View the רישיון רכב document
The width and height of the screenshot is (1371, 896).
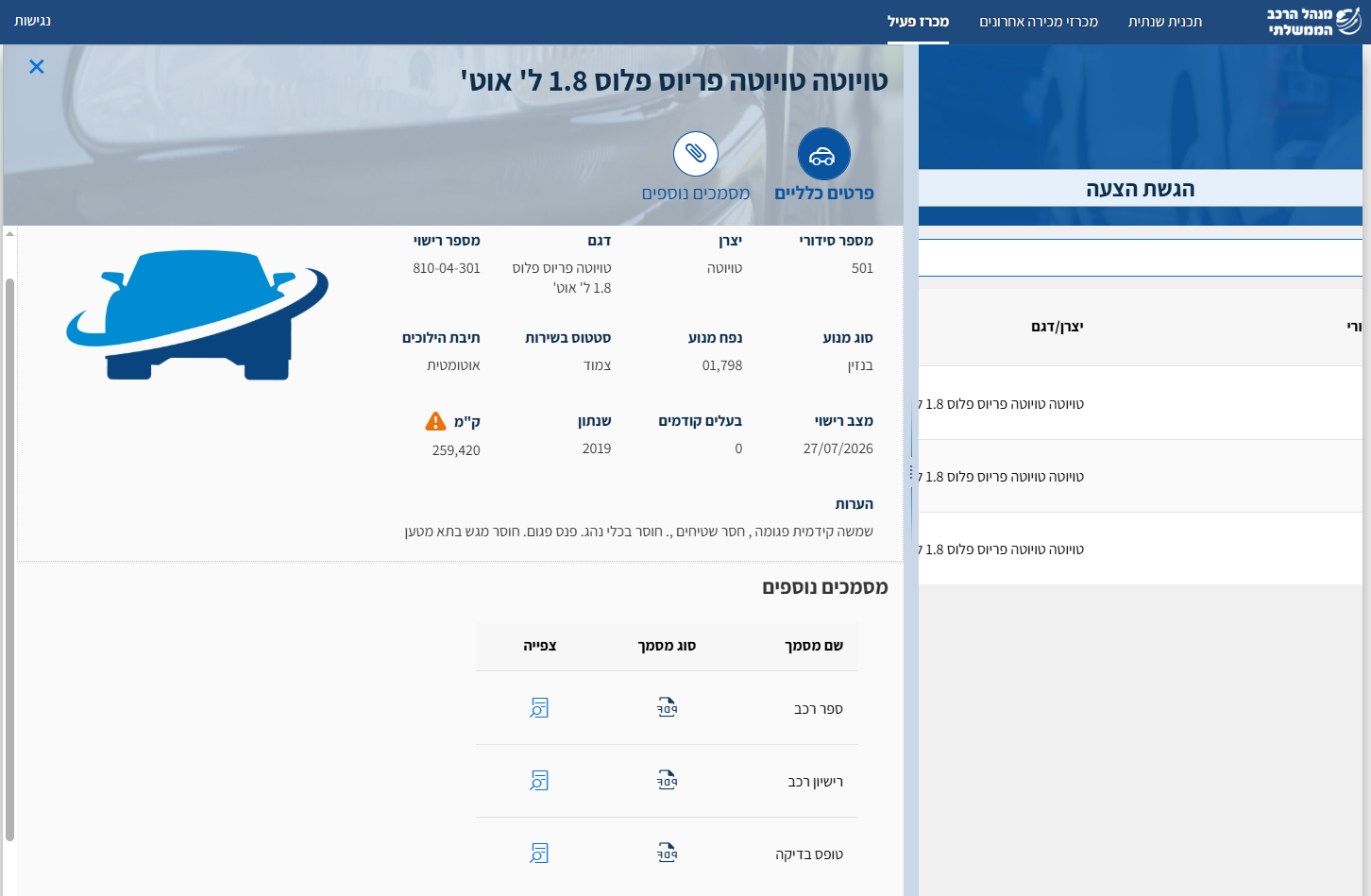pos(539,781)
